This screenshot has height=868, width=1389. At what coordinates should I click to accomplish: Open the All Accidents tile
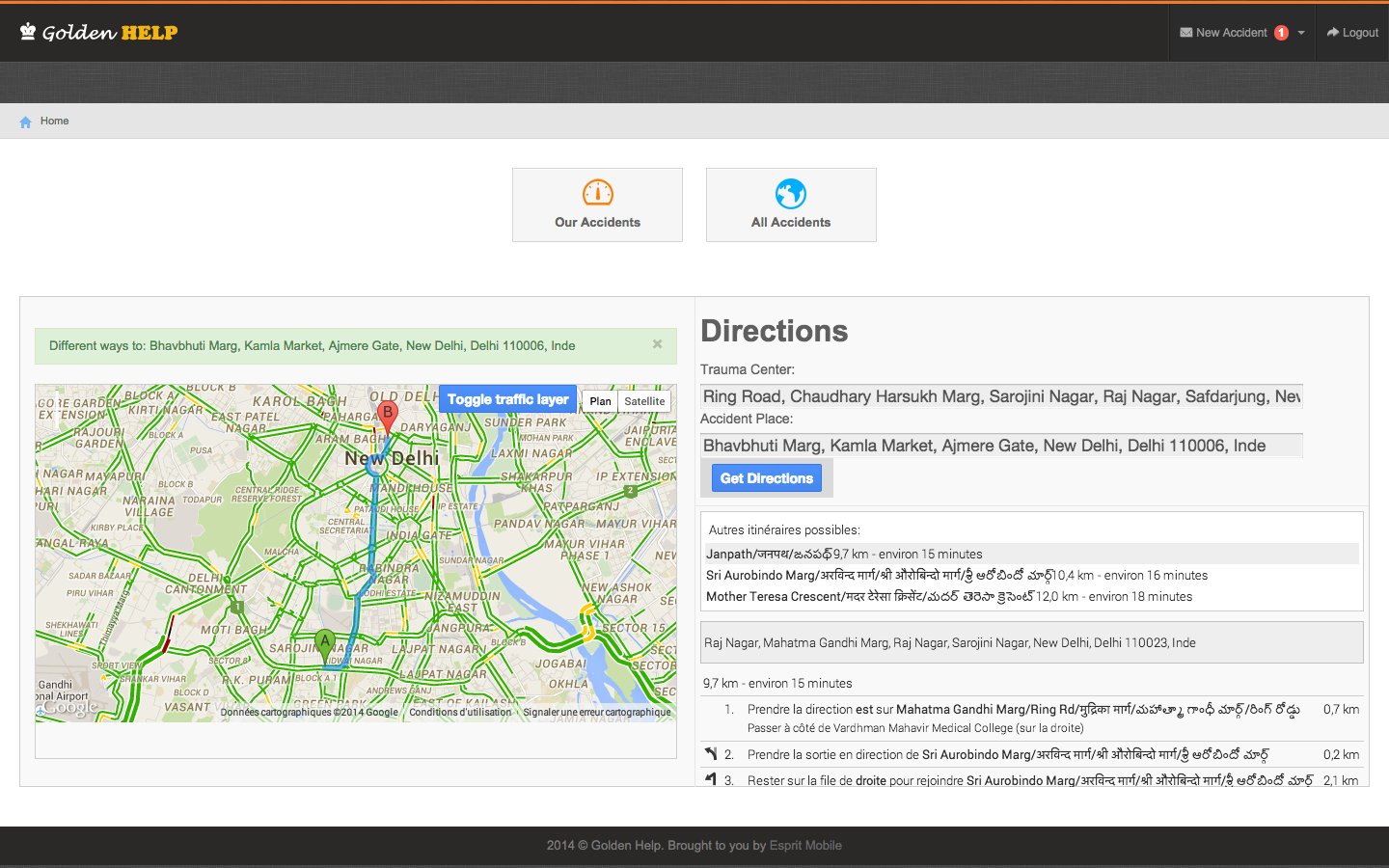point(791,204)
